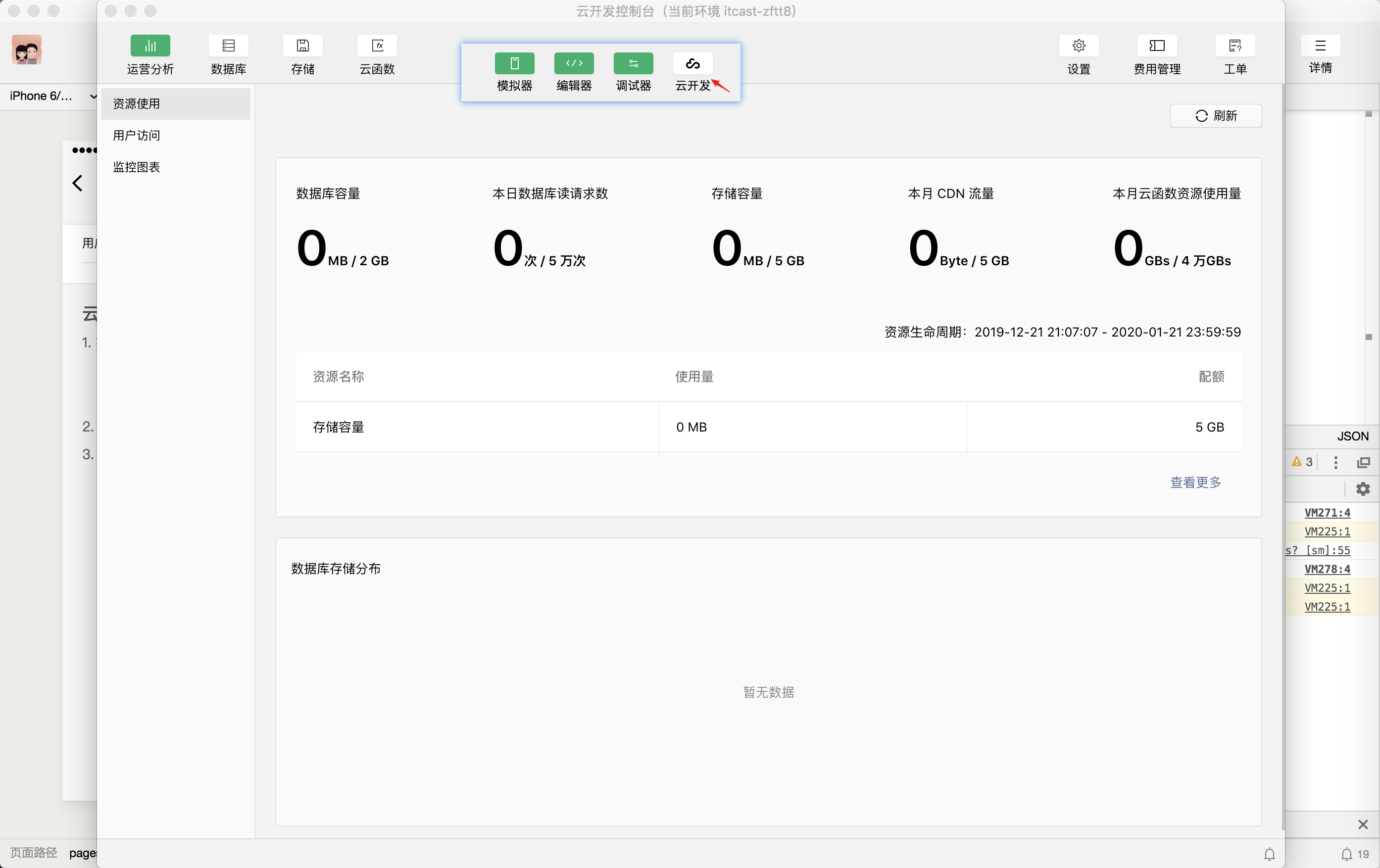Viewport: 1380px width, 868px height.
Task: Click the resource lifecycle date range text
Action: 1063,332
